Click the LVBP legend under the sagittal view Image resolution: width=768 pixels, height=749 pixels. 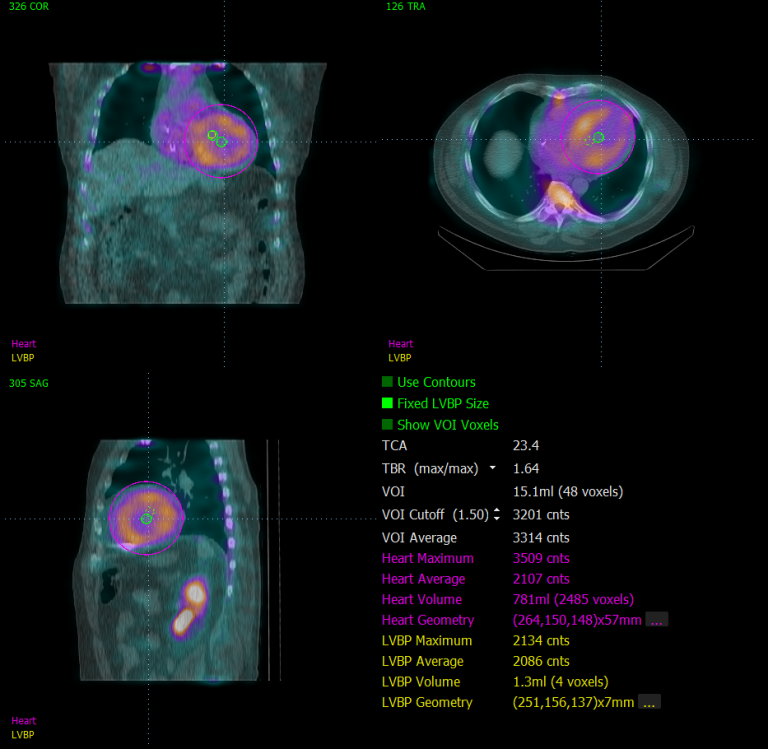click(23, 735)
